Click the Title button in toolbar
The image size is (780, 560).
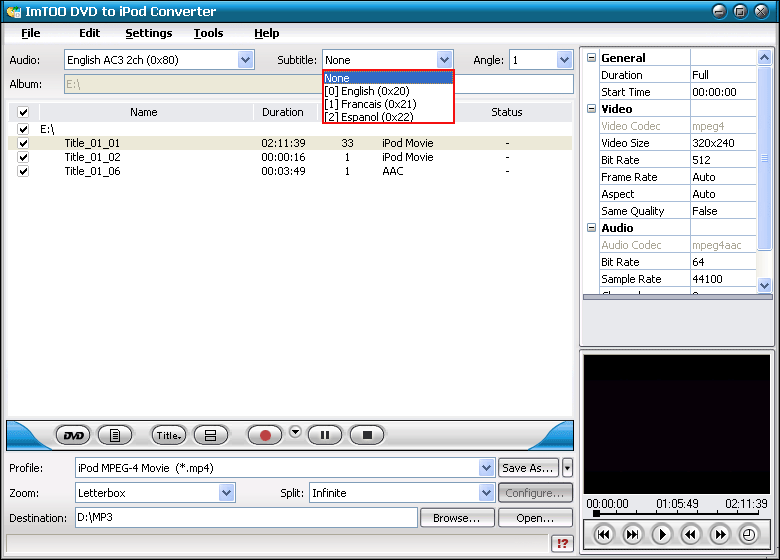click(169, 436)
